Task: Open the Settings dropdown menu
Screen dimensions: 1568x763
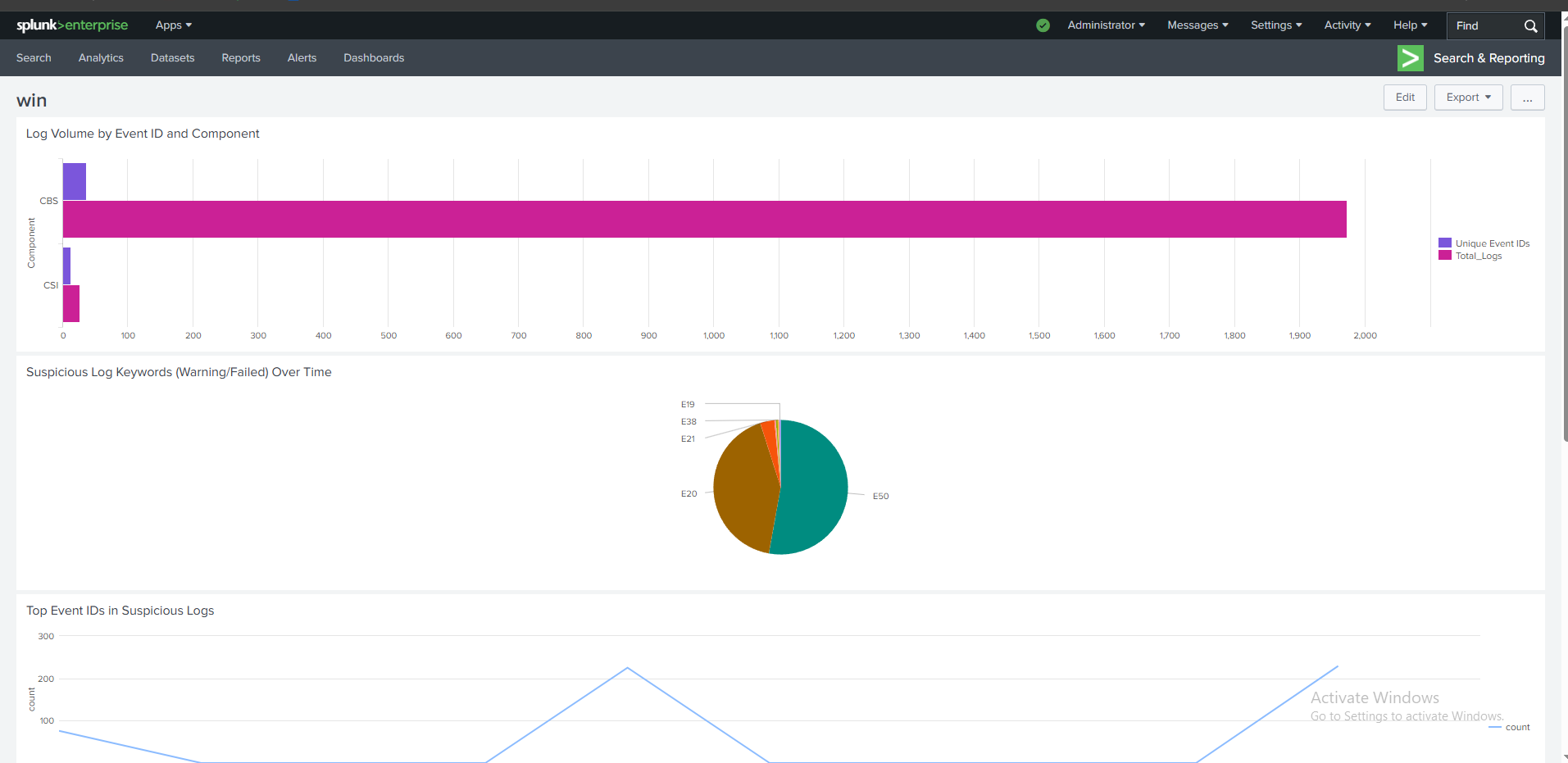Action: pyautogui.click(x=1276, y=25)
